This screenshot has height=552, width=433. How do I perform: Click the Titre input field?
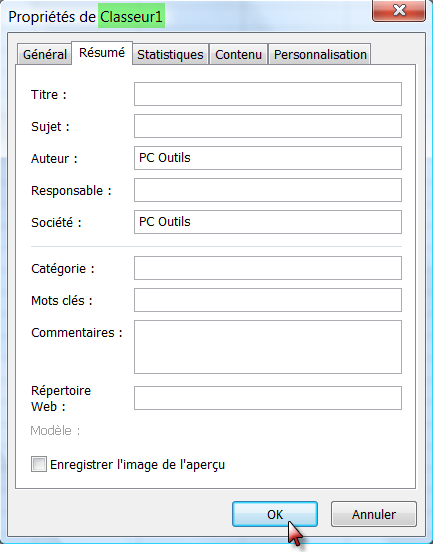pos(268,94)
